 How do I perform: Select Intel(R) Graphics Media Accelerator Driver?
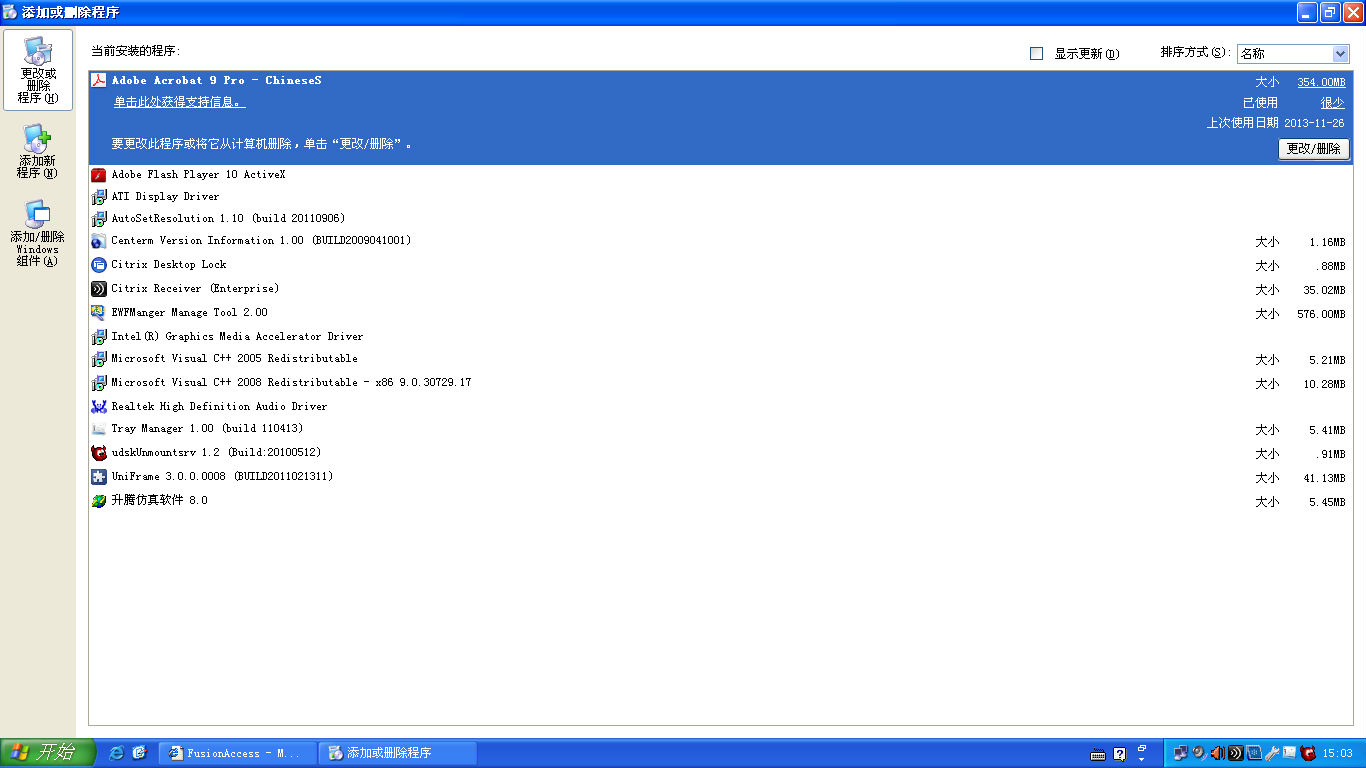point(720,337)
